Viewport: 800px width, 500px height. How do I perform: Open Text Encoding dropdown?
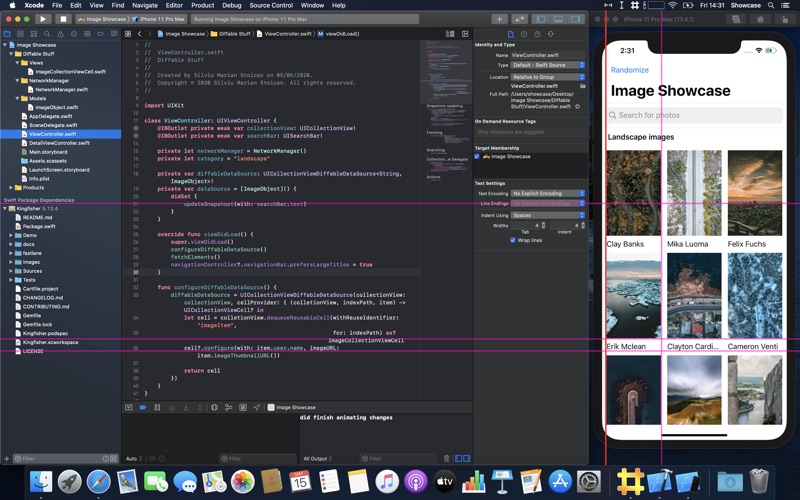[x=547, y=193]
